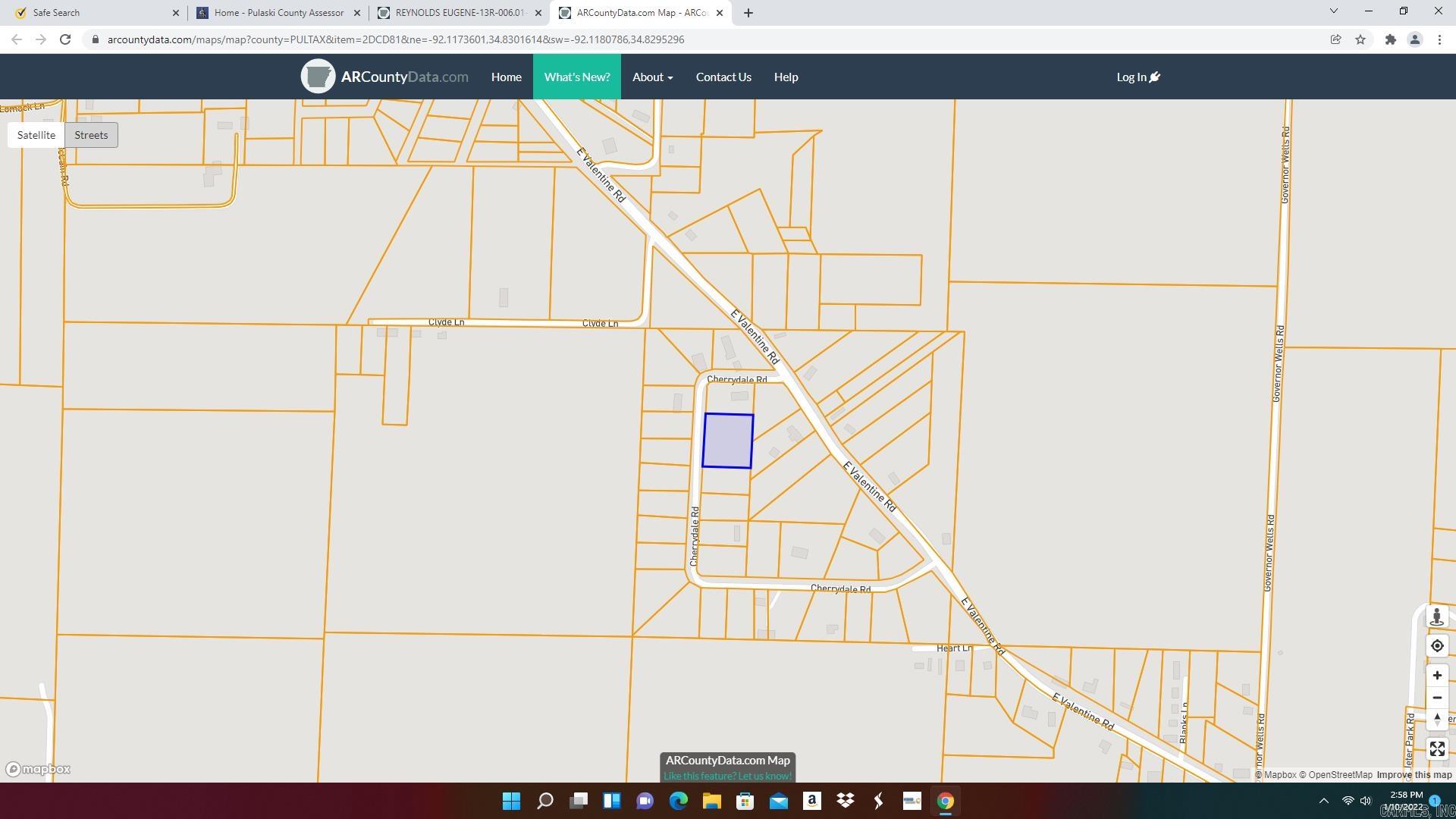1456x819 pixels.
Task: Open File Explorer from taskbar
Action: coord(711,801)
